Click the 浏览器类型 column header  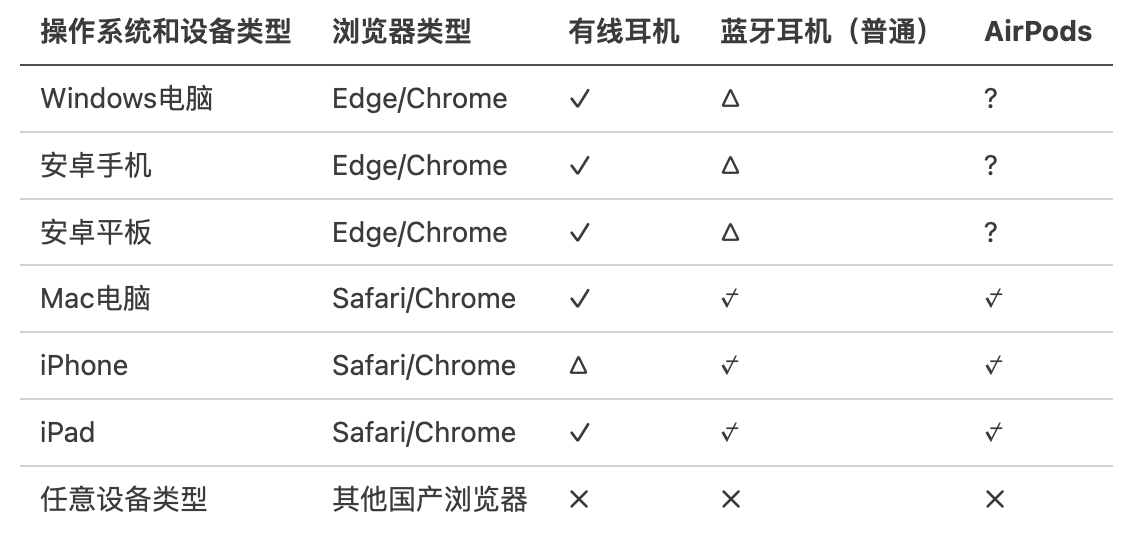[x=401, y=32]
